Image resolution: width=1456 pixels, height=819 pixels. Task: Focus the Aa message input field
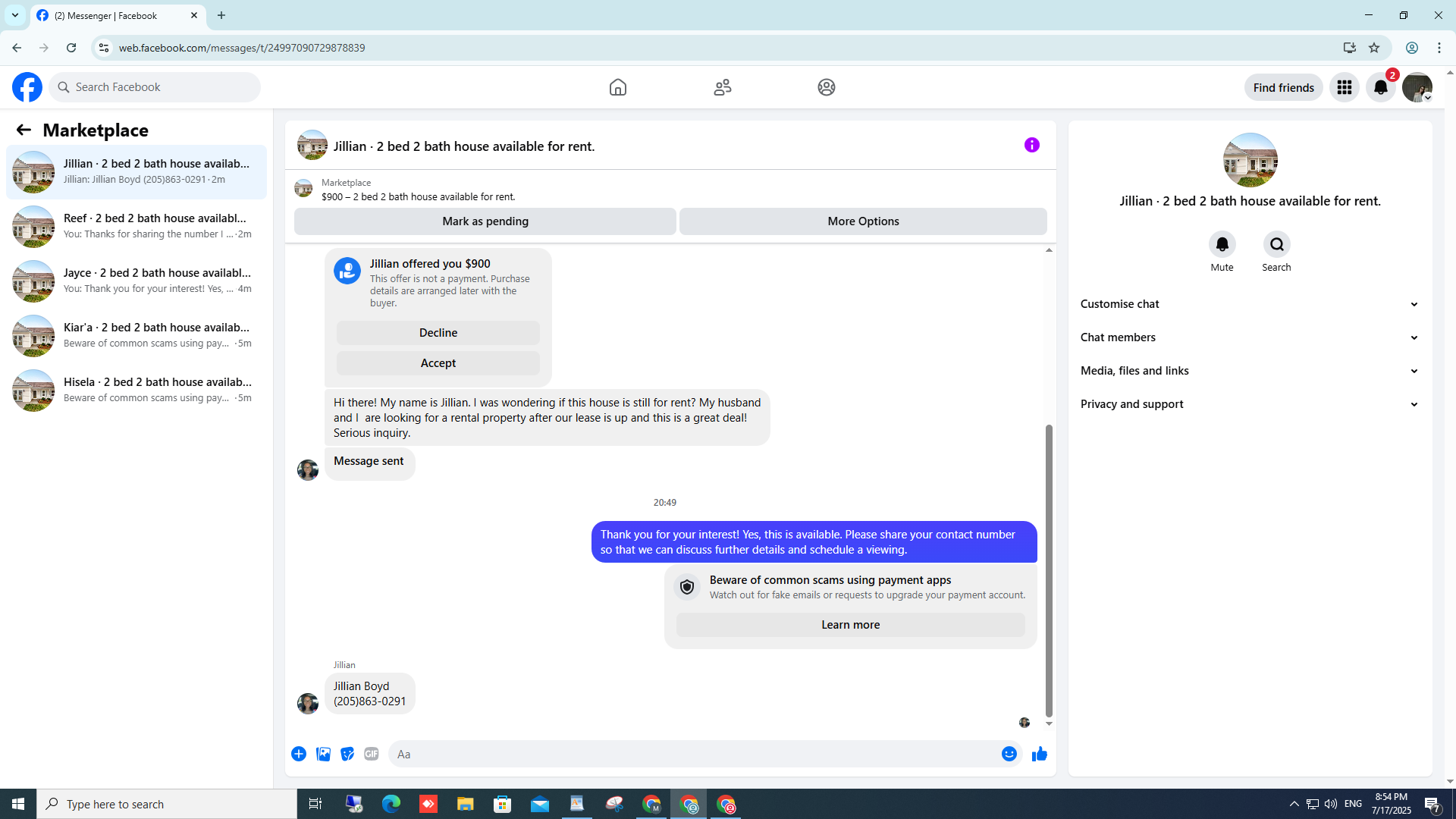(693, 754)
